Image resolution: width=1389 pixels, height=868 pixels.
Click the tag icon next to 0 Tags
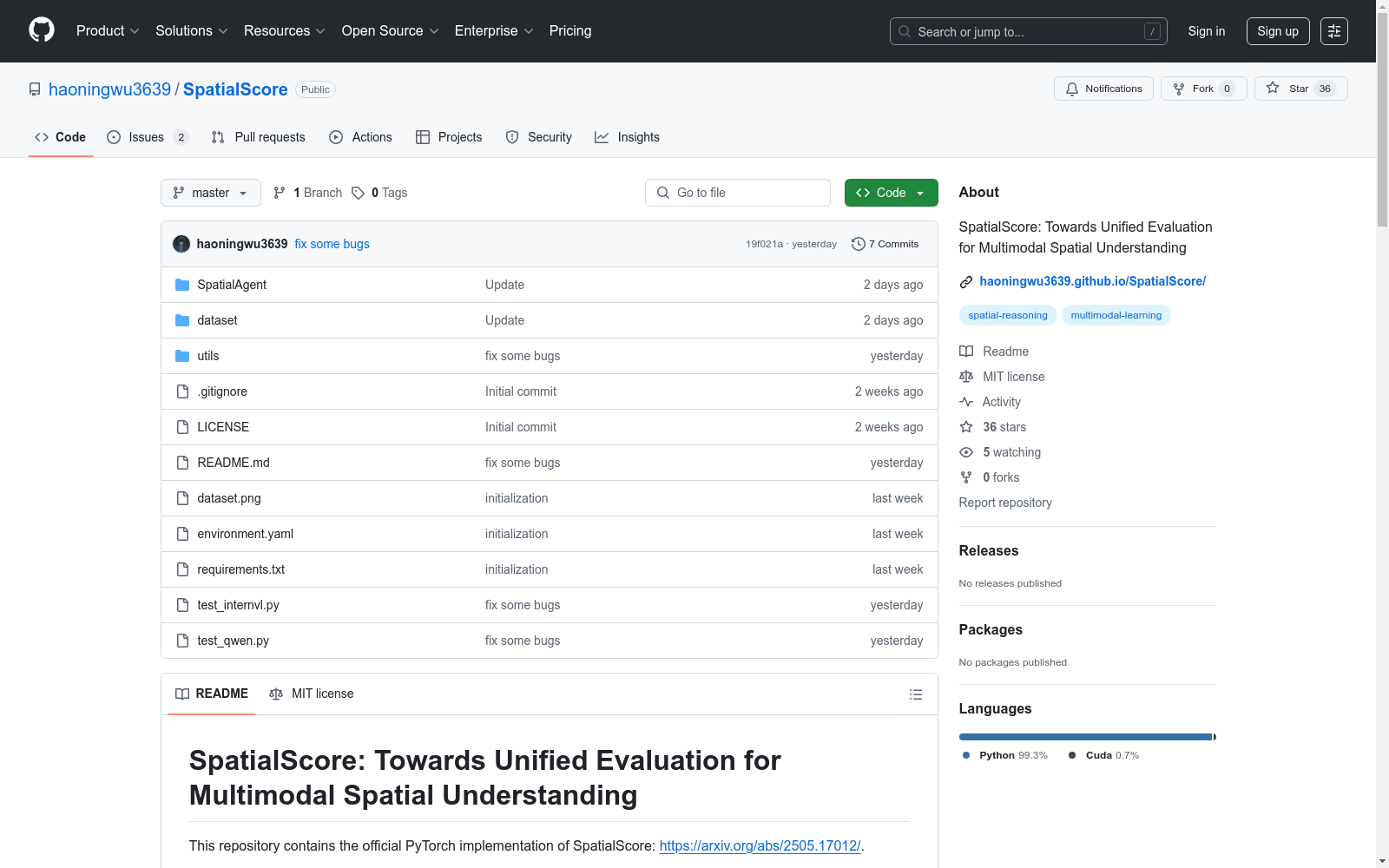coord(358,193)
